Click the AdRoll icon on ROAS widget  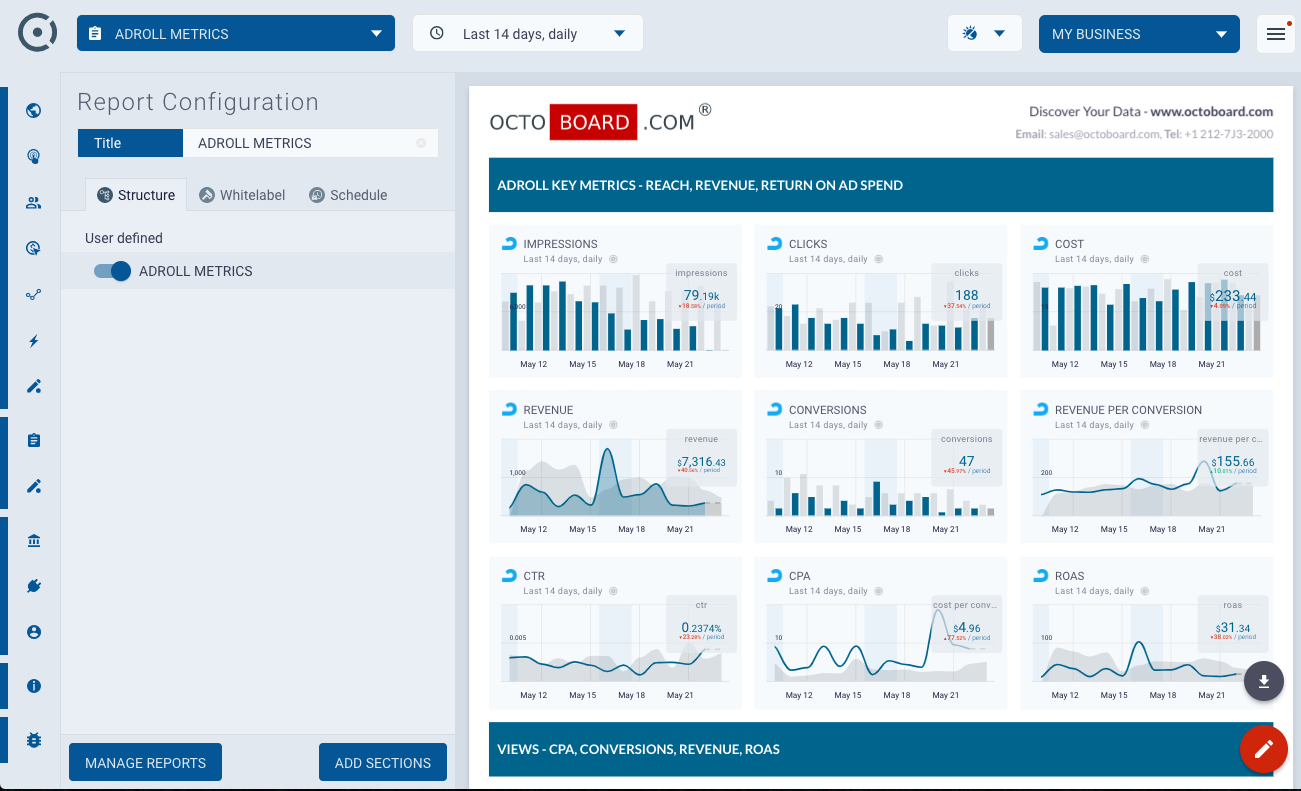pyautogui.click(x=1040, y=575)
